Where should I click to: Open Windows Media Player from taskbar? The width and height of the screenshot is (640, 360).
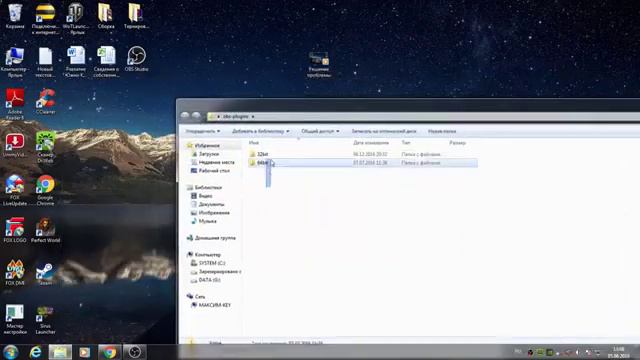(84, 352)
